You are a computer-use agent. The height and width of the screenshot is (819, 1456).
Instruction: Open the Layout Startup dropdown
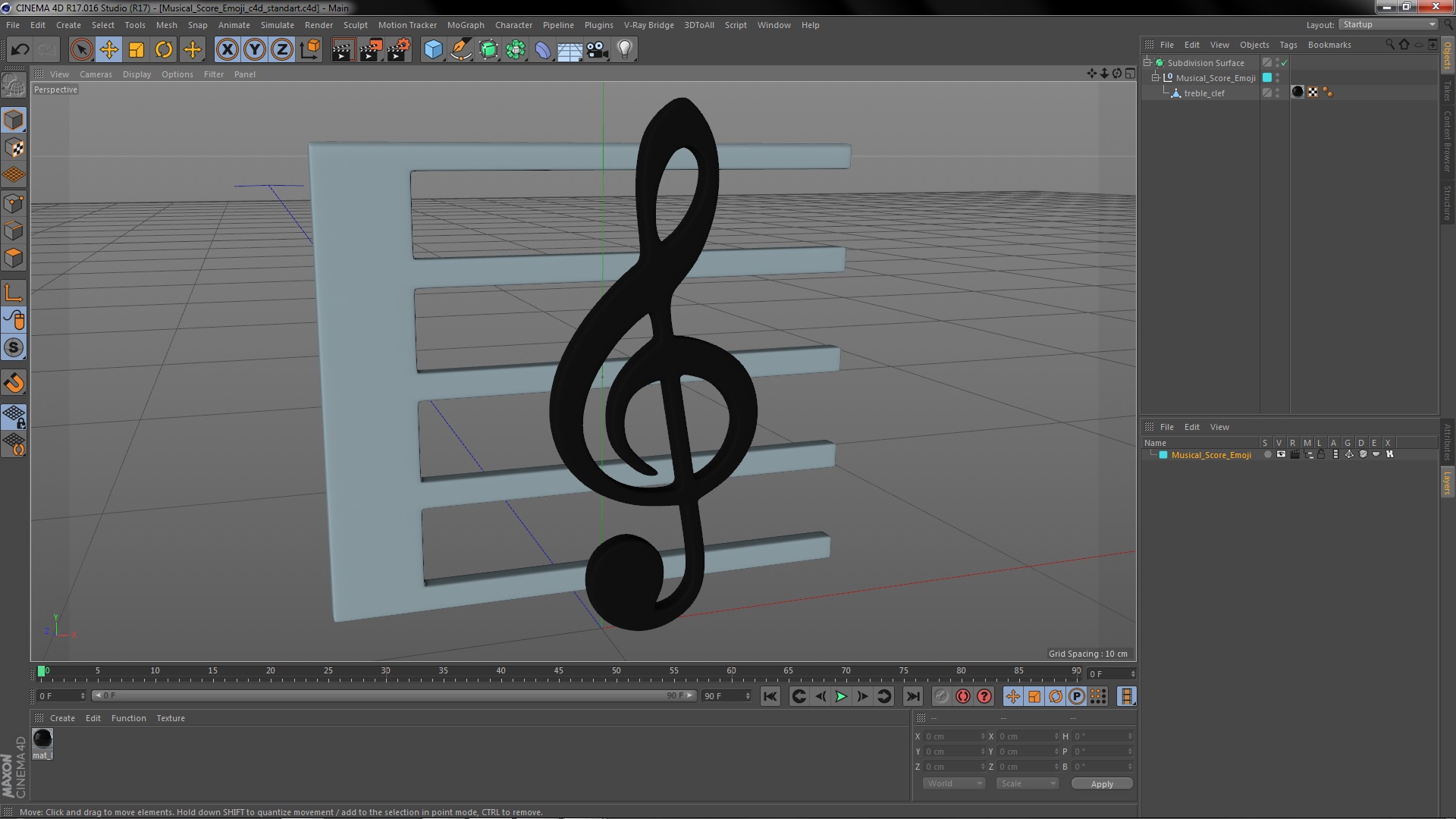tap(1389, 25)
